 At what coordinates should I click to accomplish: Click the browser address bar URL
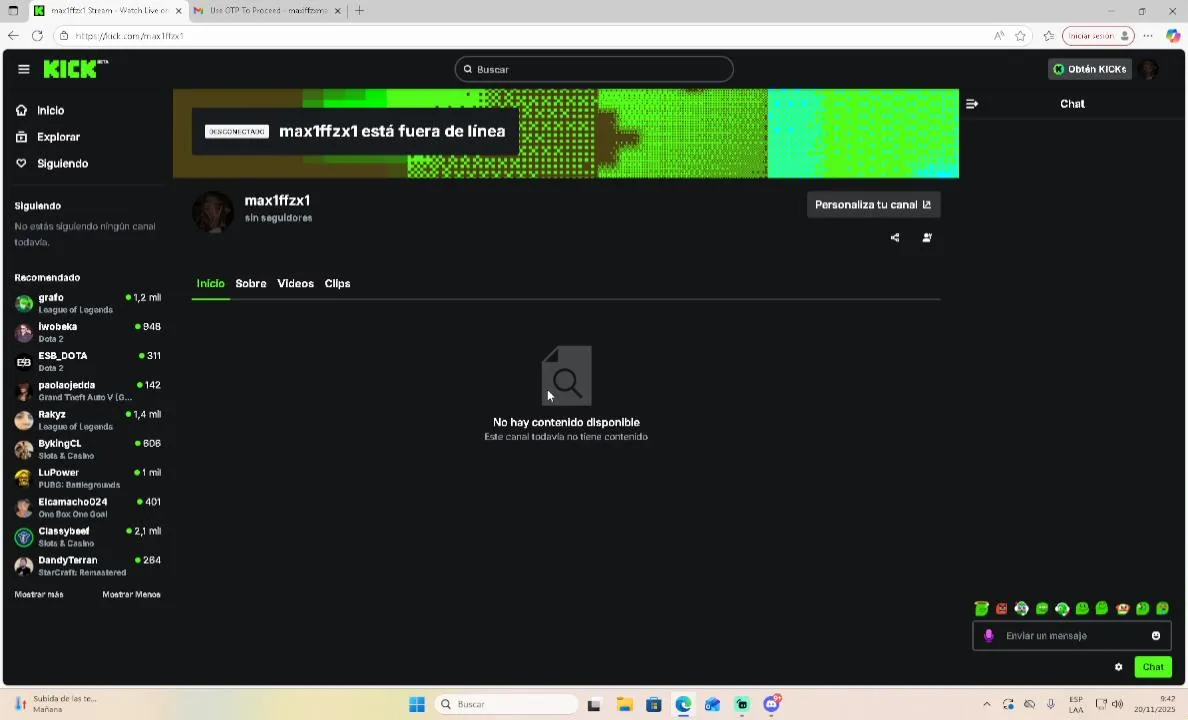129,36
